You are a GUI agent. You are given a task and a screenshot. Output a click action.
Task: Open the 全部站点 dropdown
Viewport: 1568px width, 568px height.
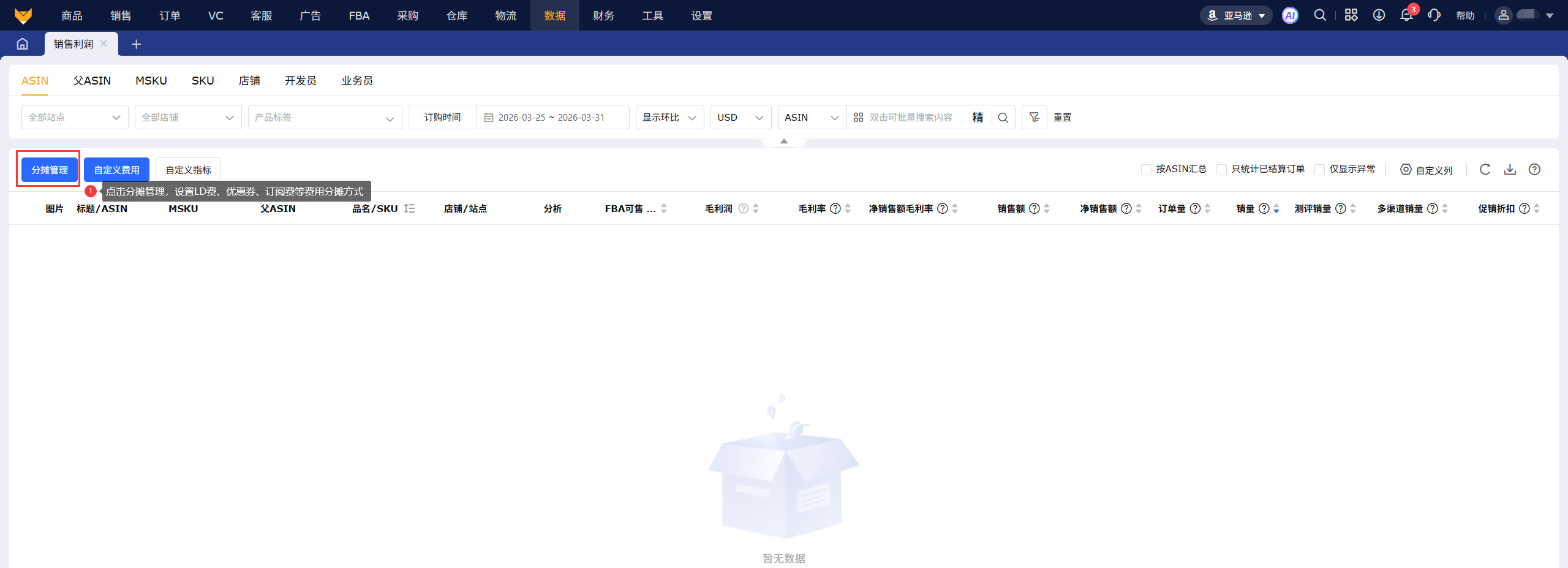point(75,117)
